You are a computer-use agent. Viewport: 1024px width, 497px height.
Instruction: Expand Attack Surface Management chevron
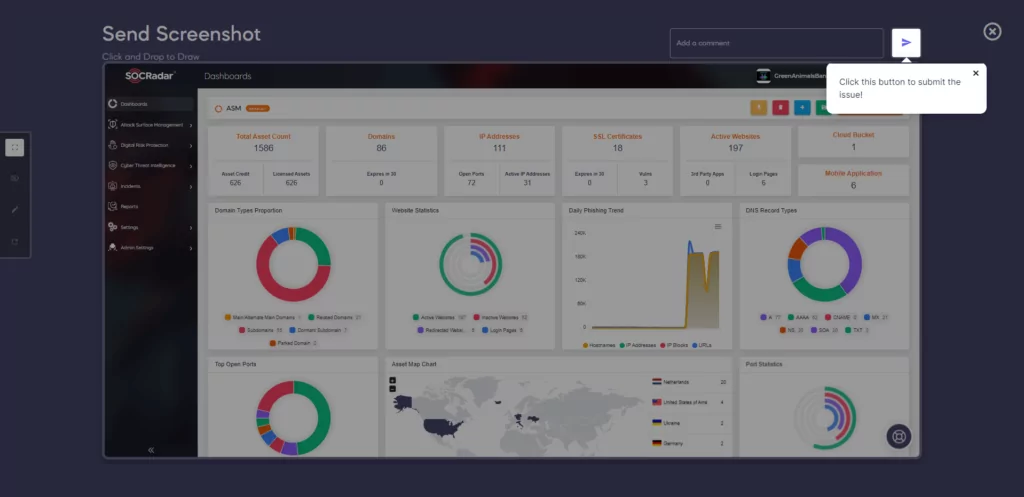191,125
